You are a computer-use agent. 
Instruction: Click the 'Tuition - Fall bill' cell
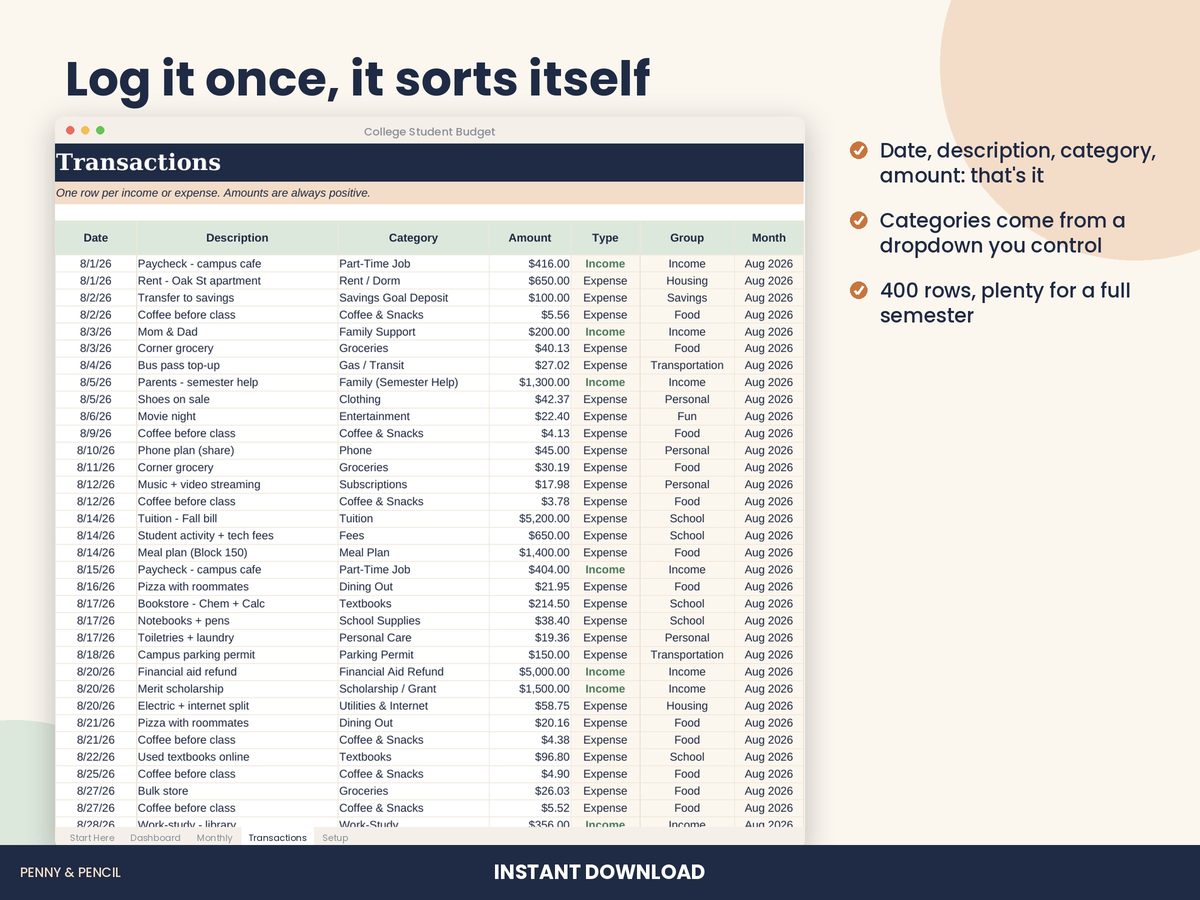tap(237, 519)
